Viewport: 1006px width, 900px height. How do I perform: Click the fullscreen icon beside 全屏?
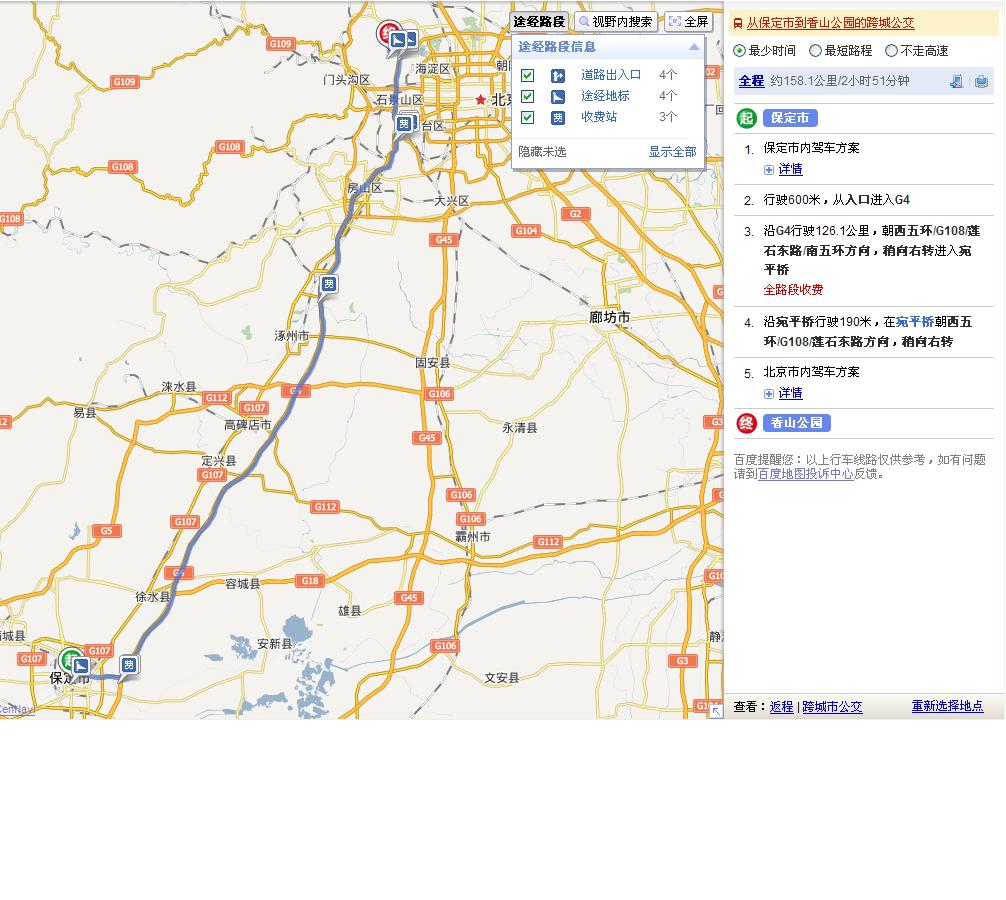(x=674, y=22)
